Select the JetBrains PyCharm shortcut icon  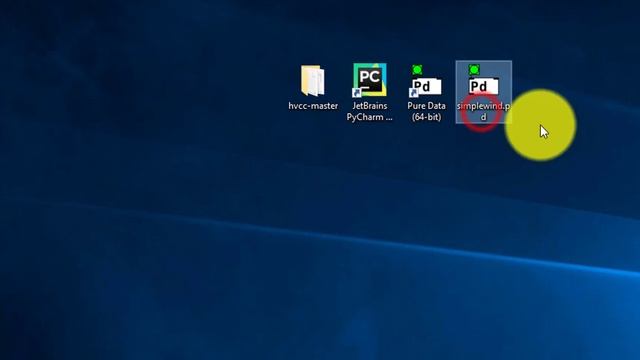point(369,80)
